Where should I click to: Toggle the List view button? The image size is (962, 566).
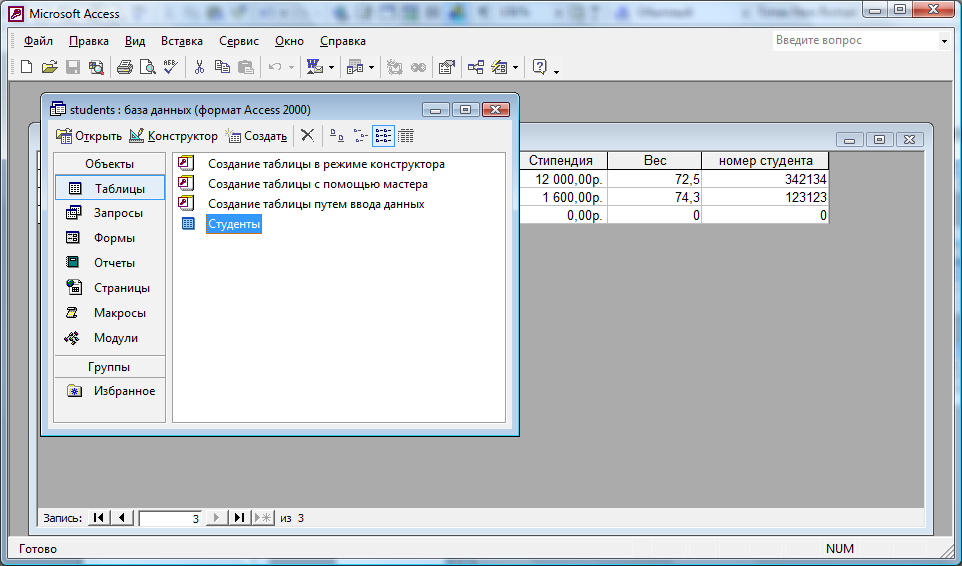coord(383,136)
